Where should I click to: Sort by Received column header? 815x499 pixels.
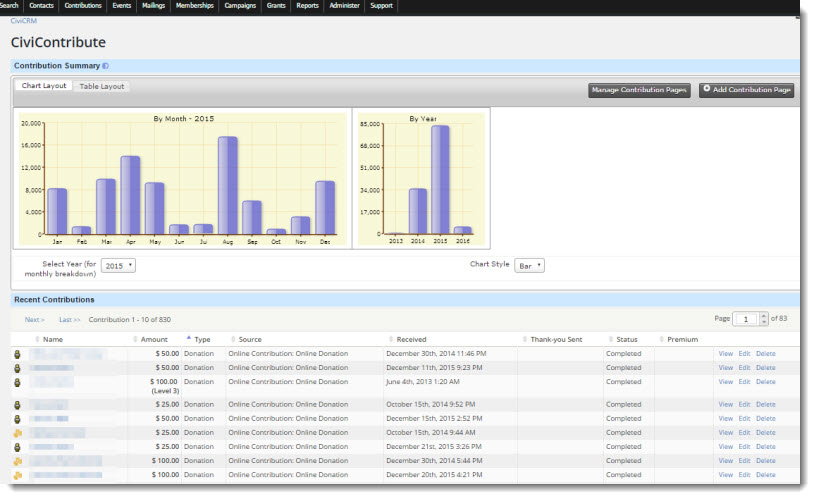click(x=411, y=339)
